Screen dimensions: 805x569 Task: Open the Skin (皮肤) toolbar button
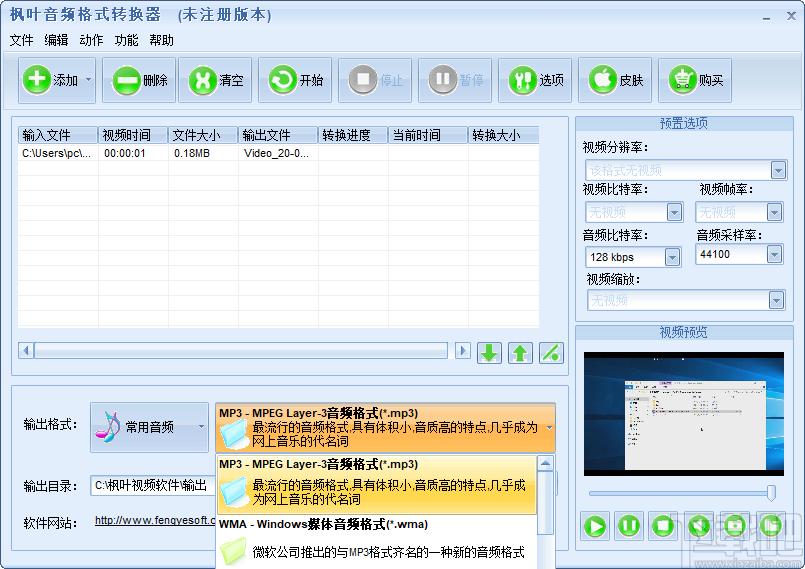click(616, 81)
